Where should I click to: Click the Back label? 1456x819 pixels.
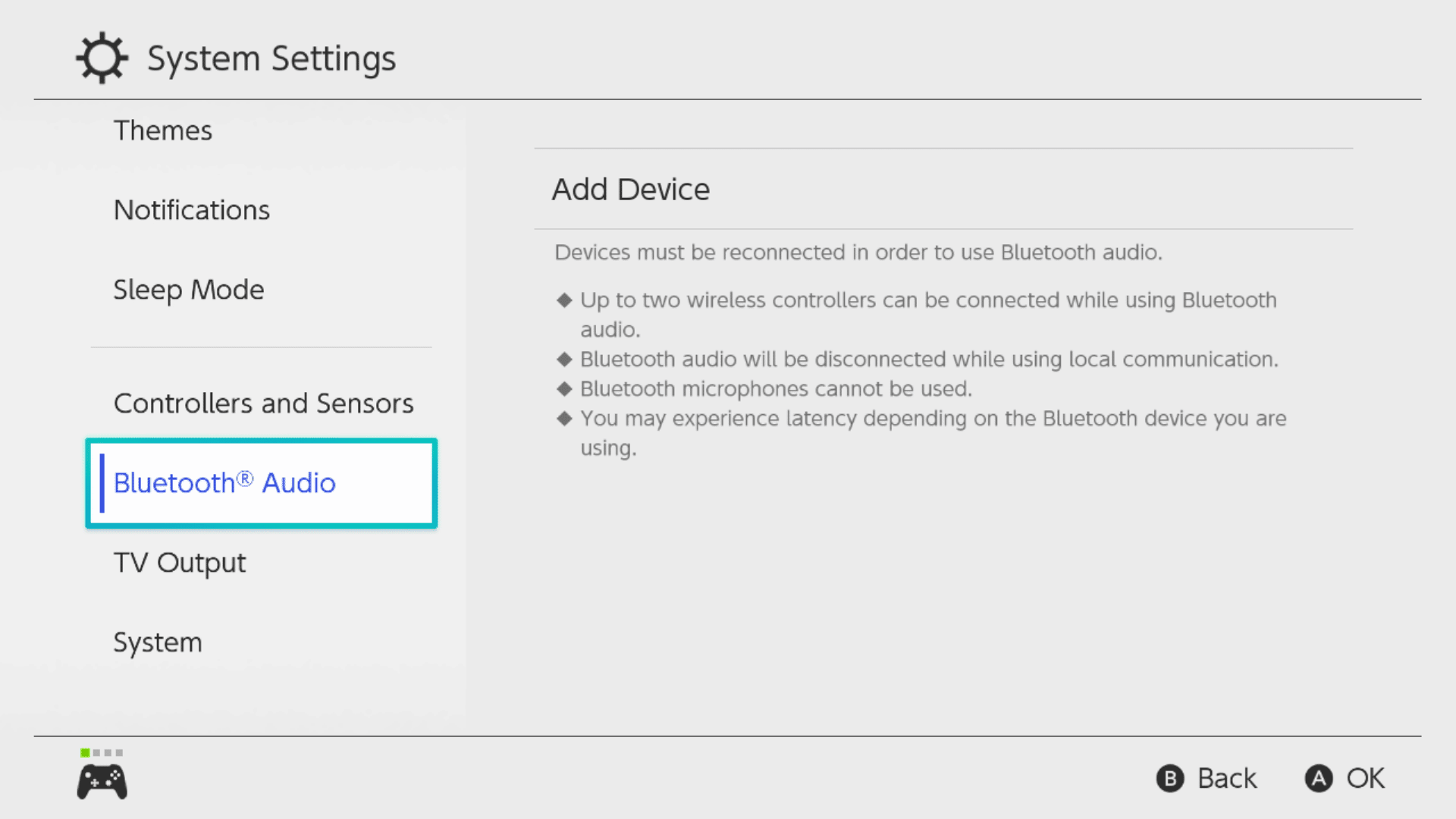click(x=1226, y=778)
